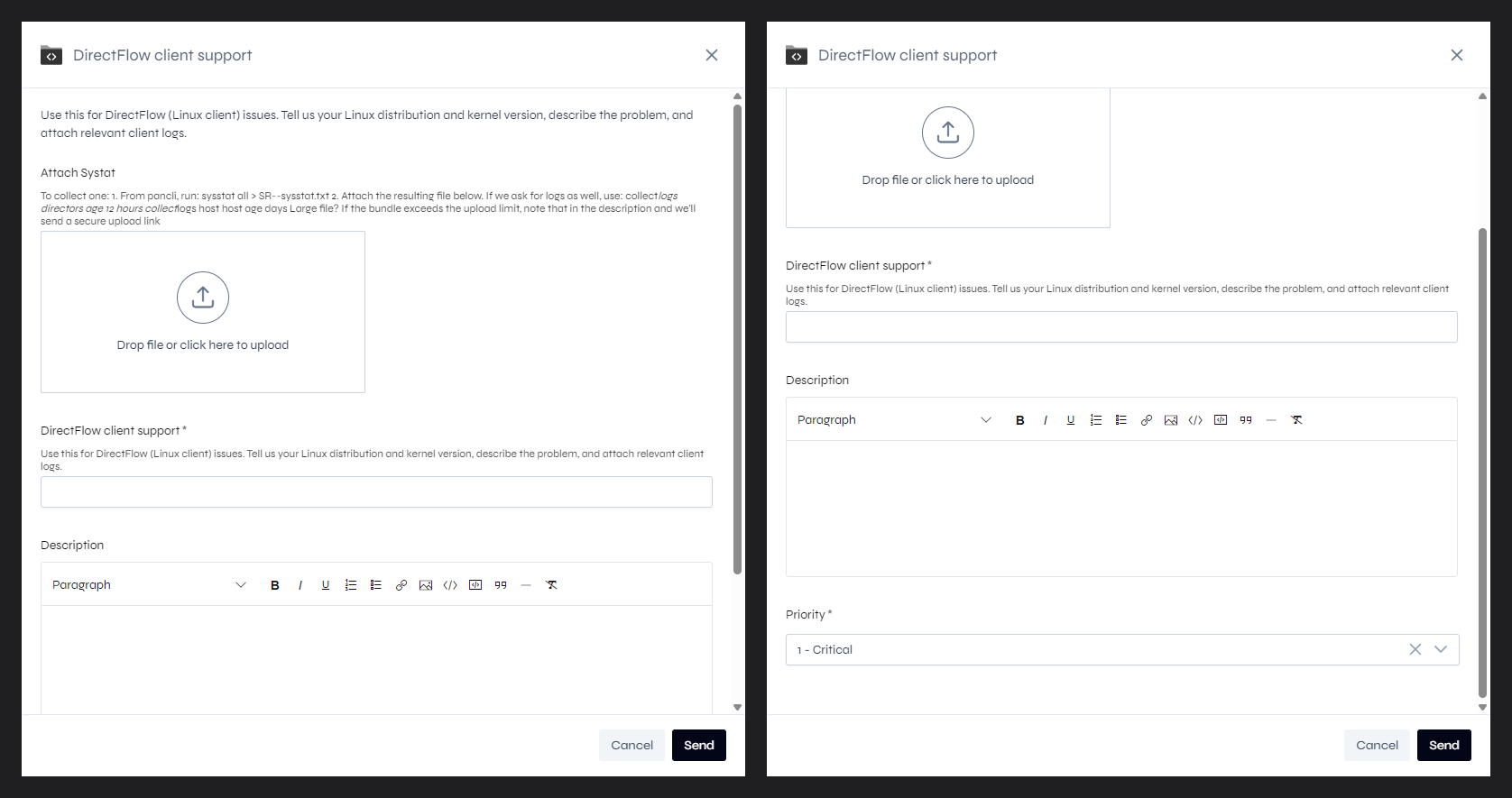Insert bulleted list in right dialog editor

click(x=1121, y=420)
